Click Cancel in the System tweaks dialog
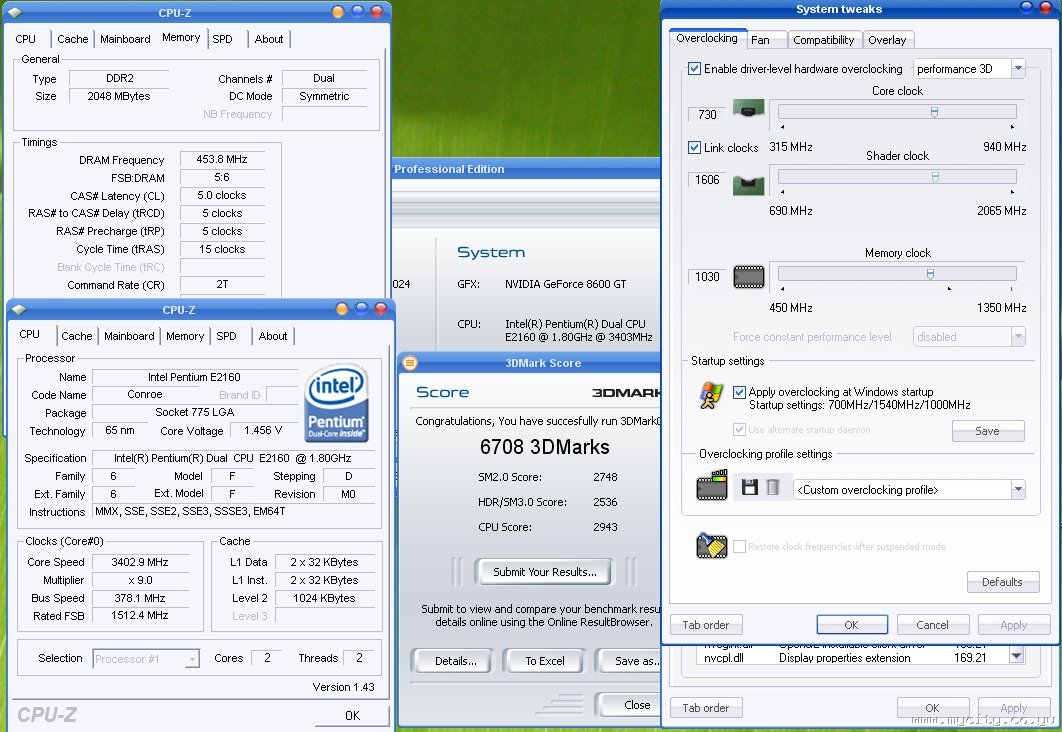Screen dimensions: 1062x732 tap(933, 625)
